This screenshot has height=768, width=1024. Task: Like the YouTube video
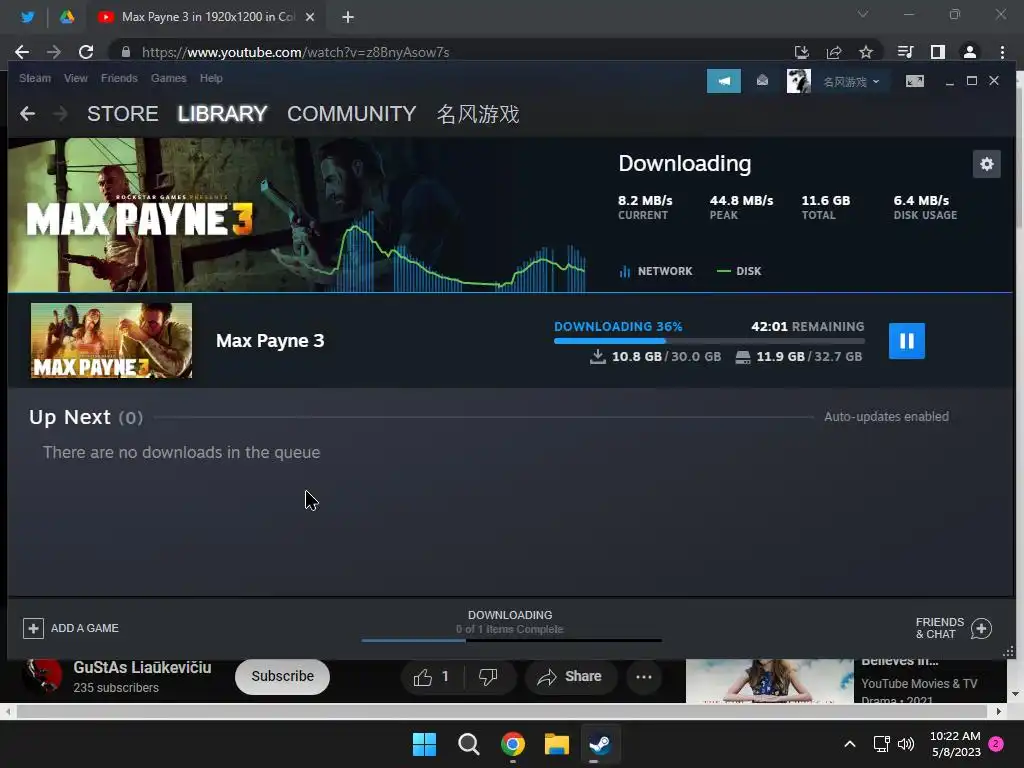[431, 677]
